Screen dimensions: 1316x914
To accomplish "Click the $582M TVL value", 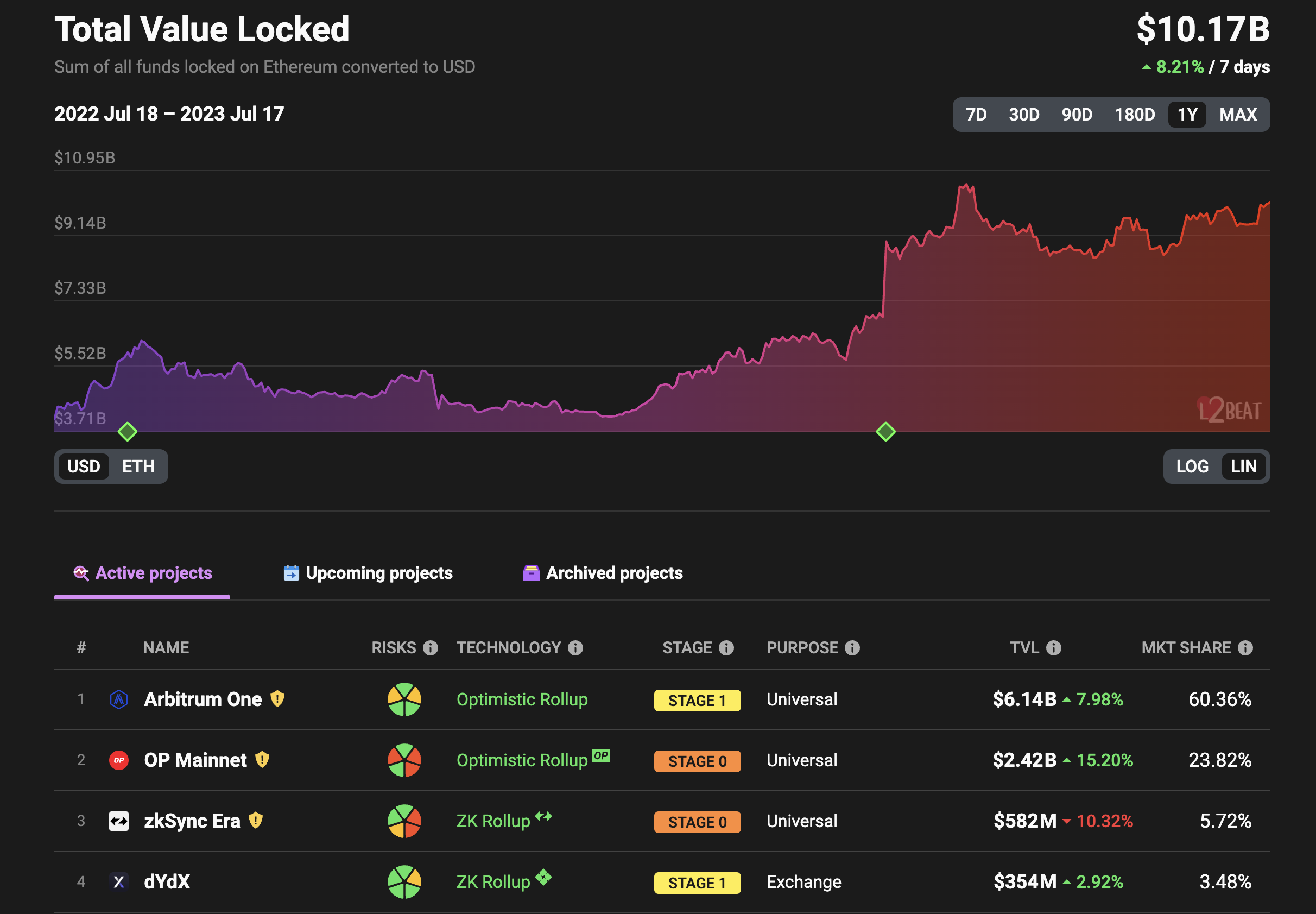I will click(1025, 821).
